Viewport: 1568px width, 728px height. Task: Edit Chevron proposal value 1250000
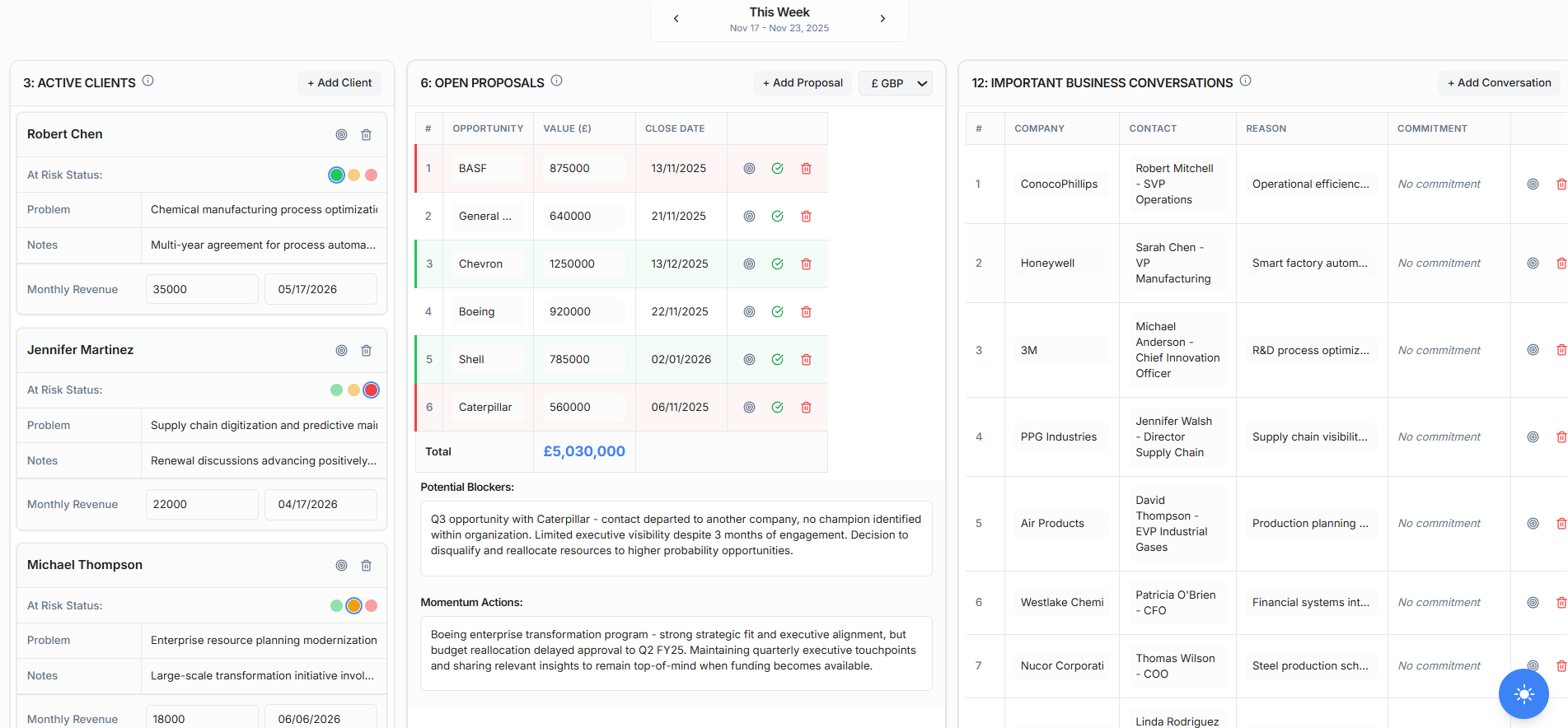click(584, 264)
